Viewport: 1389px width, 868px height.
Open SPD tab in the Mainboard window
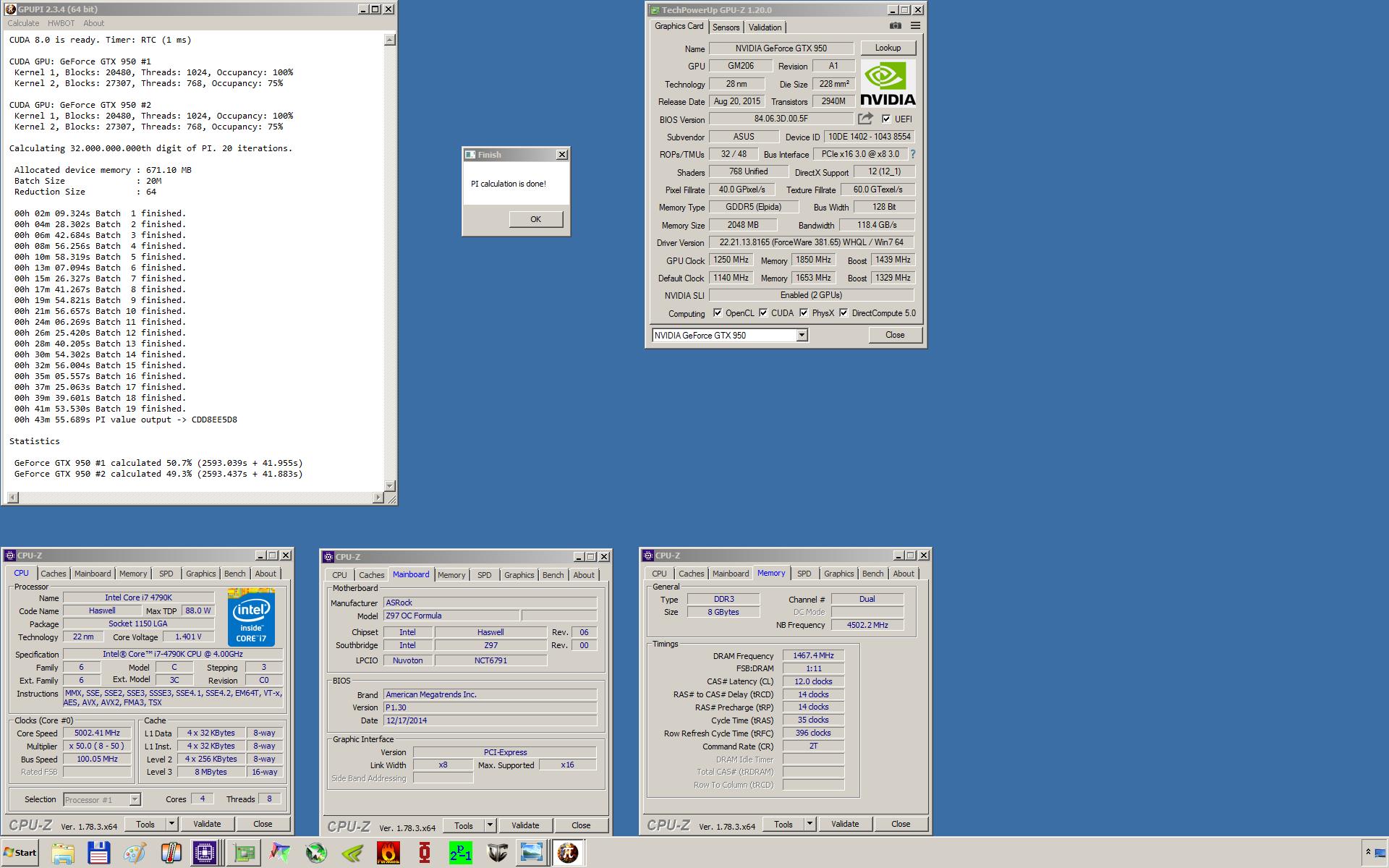pyautogui.click(x=484, y=575)
